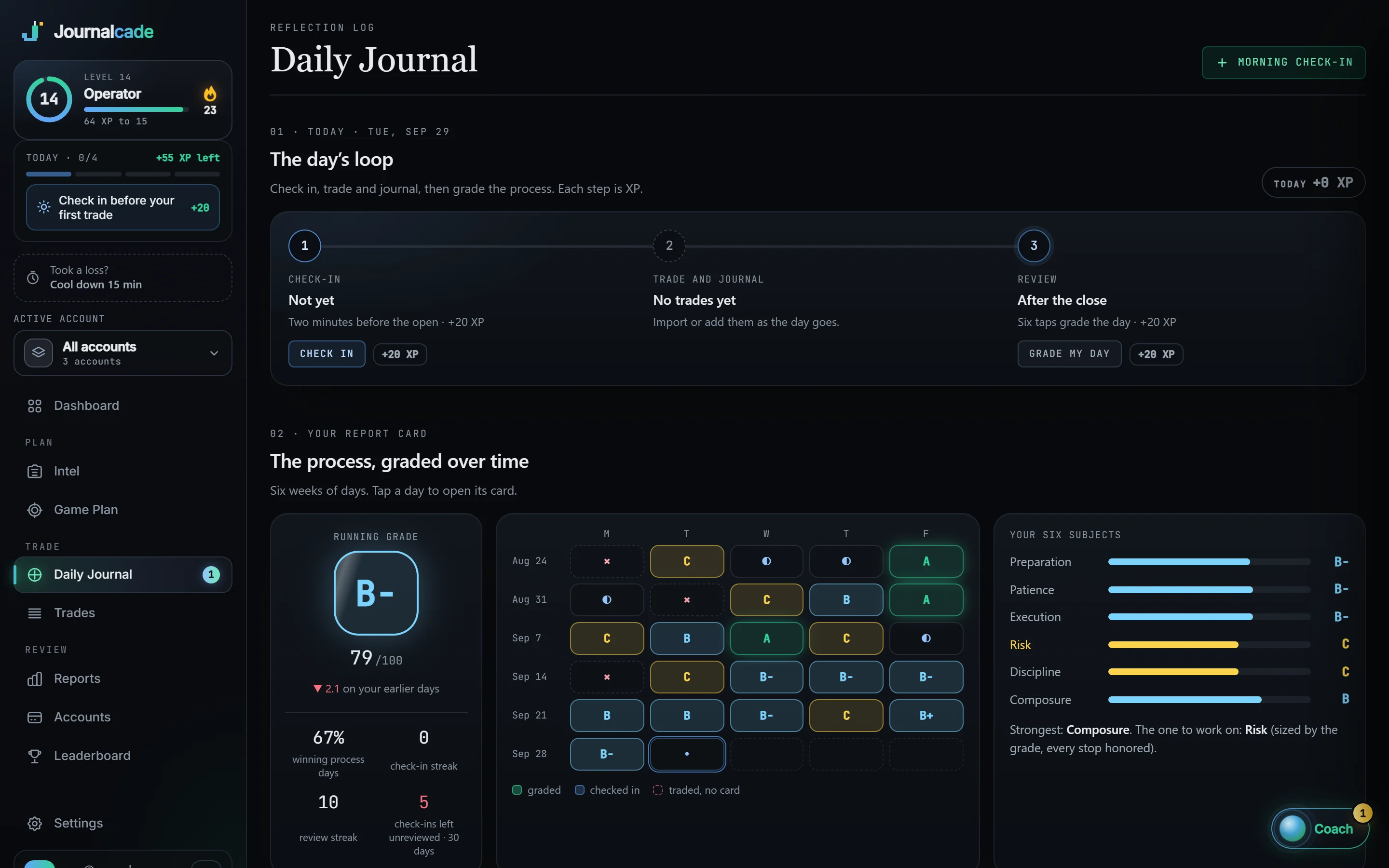
Task: Click the Dashboard grid icon
Action: [34, 406]
